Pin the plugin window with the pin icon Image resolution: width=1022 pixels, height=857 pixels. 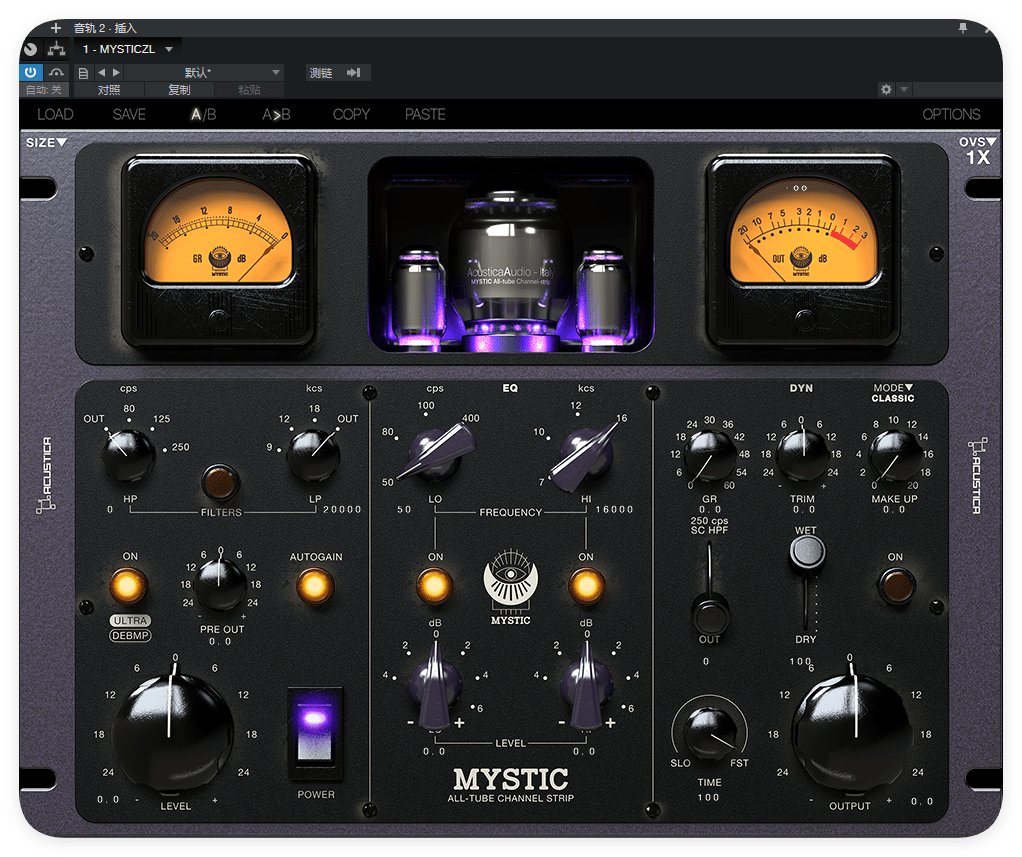tap(963, 28)
